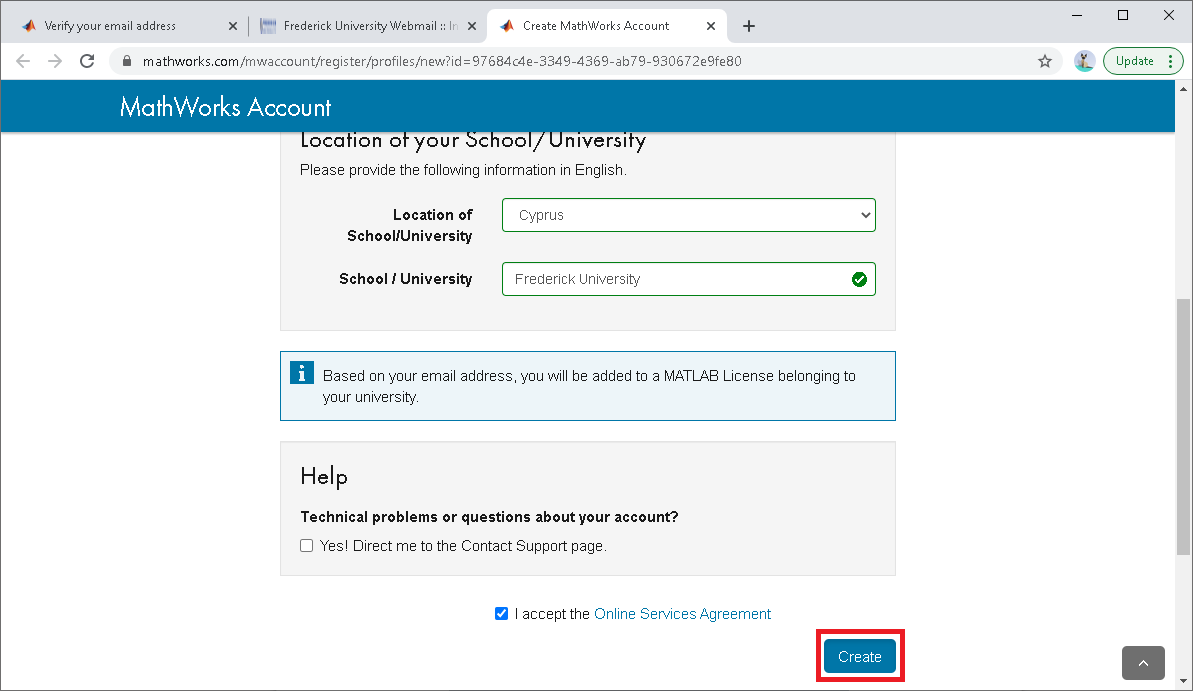The height and width of the screenshot is (693, 1194).
Task: Uncheck the Online Services Agreement checkbox
Action: pos(502,614)
